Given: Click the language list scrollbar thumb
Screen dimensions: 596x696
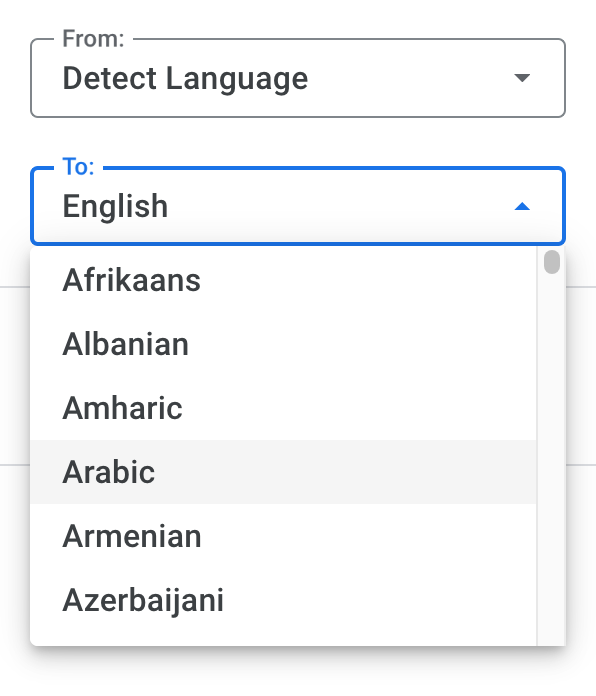Looking at the screenshot, I should [552, 262].
